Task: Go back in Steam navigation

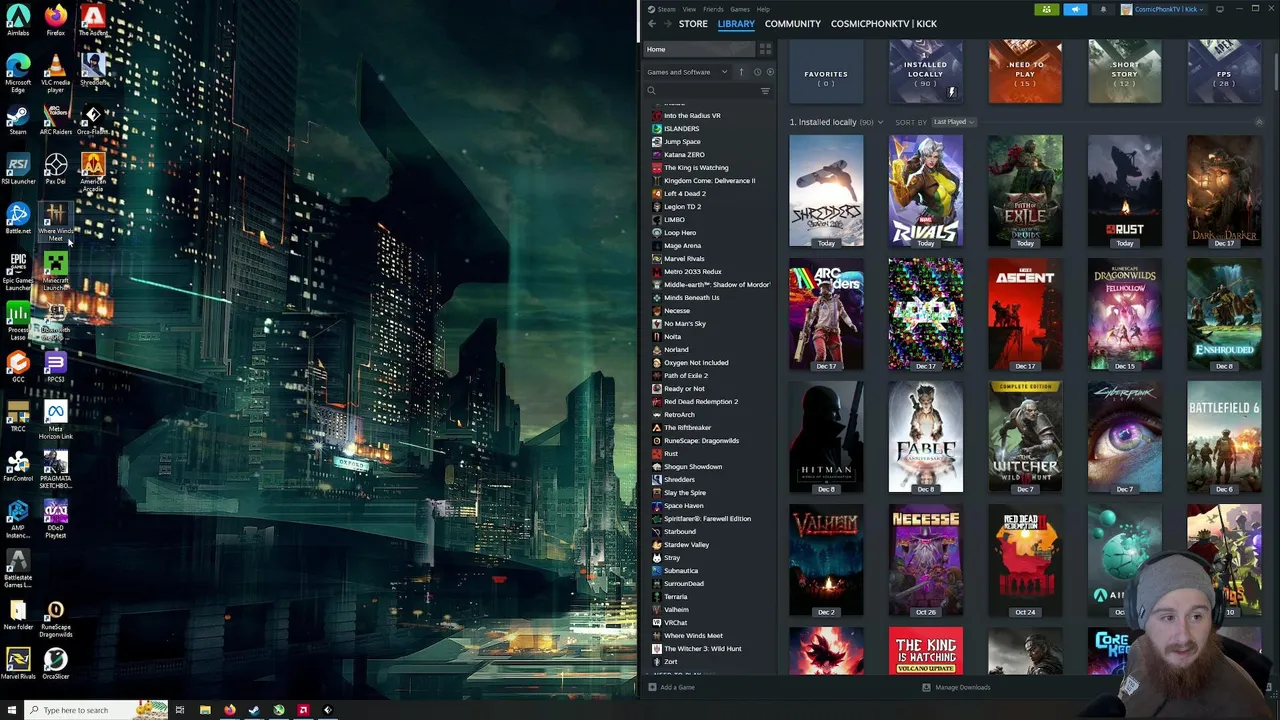Action: [652, 24]
